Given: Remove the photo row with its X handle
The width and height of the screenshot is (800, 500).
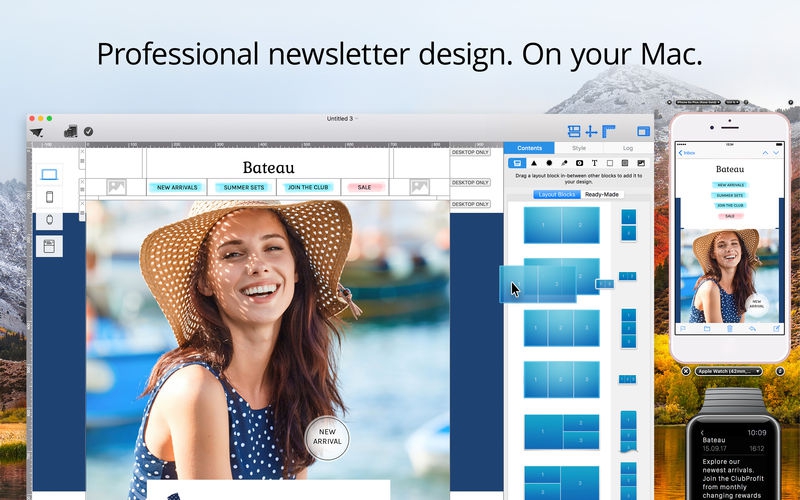Looking at the screenshot, I should coord(82,203).
